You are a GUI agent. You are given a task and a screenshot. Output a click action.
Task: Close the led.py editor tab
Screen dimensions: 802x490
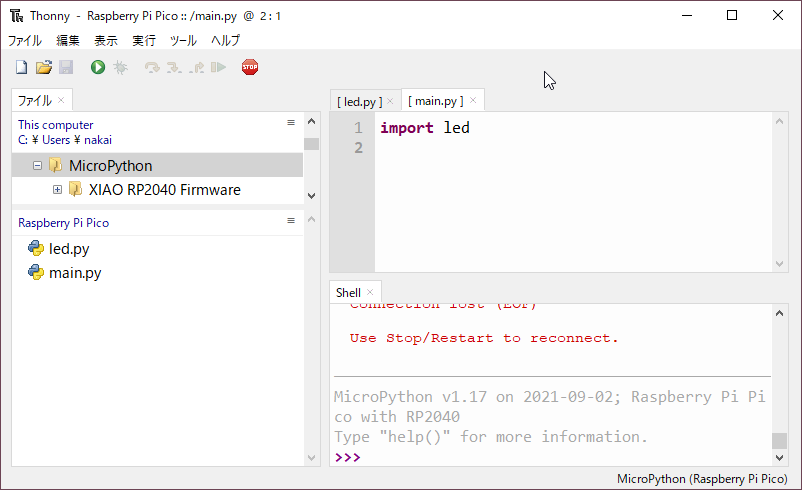[390, 101]
